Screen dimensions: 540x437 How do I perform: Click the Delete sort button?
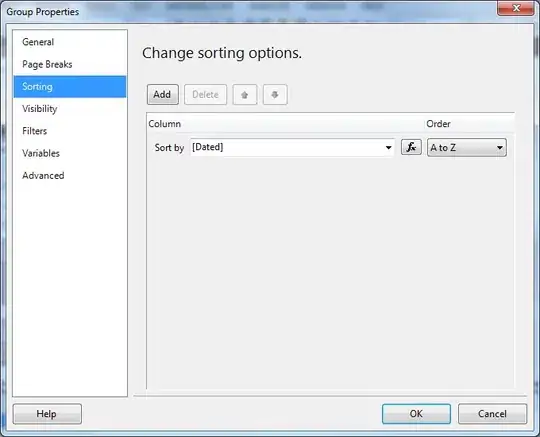coord(205,95)
